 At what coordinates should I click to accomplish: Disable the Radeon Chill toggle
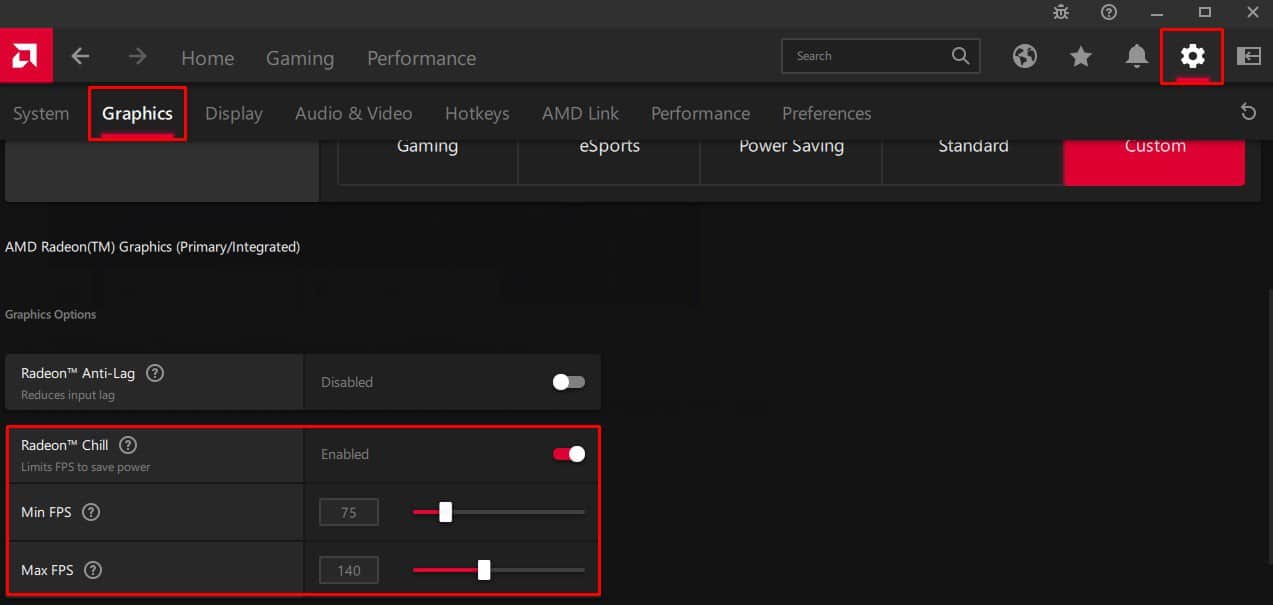tap(569, 454)
